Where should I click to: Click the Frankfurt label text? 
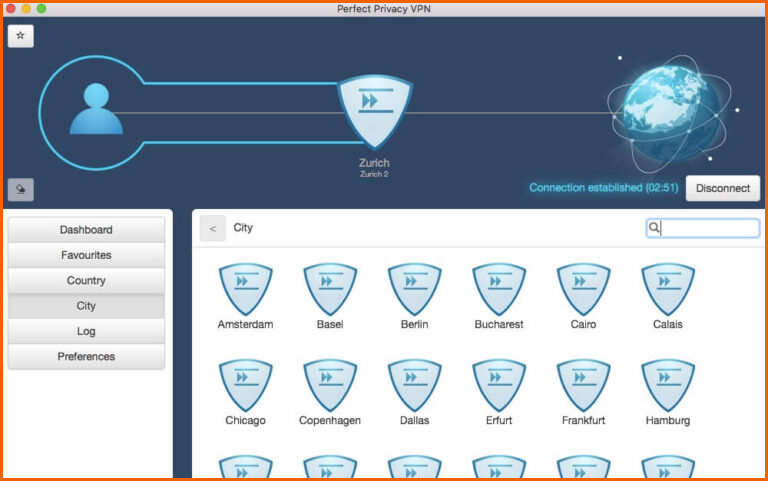tap(583, 420)
